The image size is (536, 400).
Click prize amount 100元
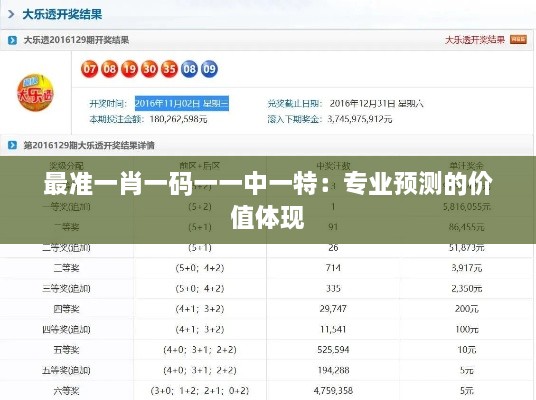click(467, 330)
